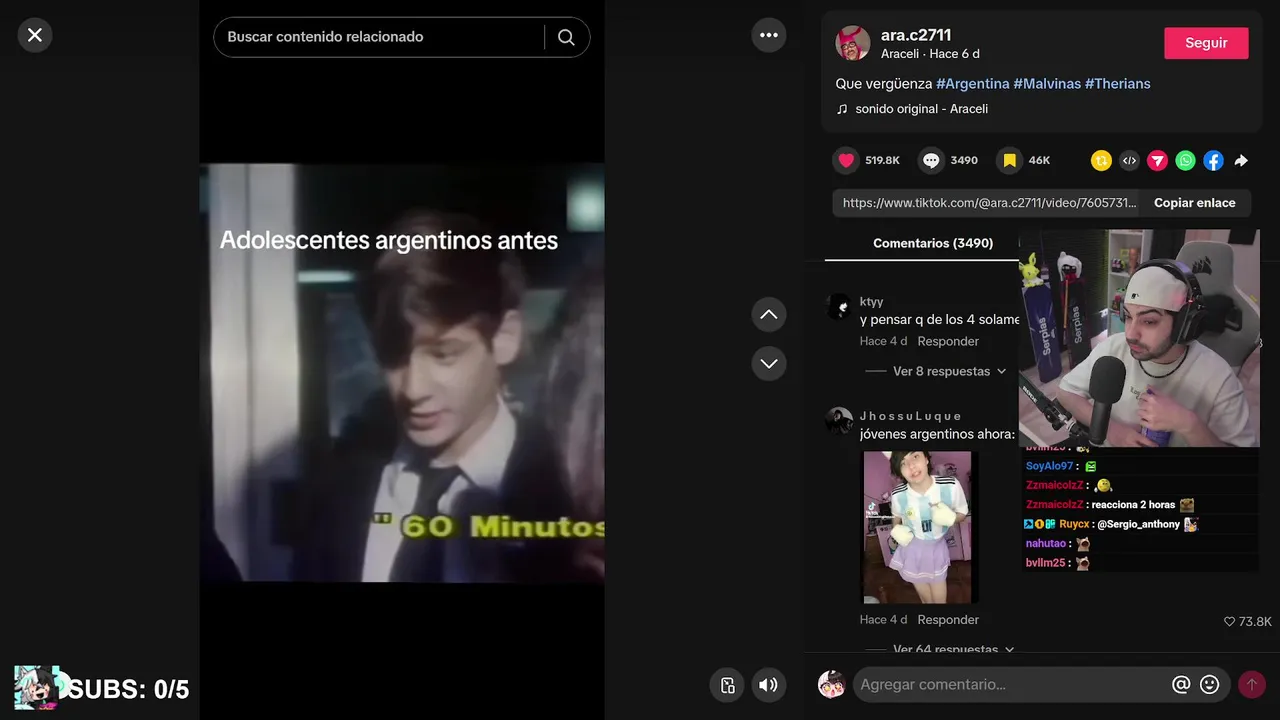Viewport: 1280px width, 720px height.
Task: Open the three-dot more options menu
Action: [x=768, y=35]
